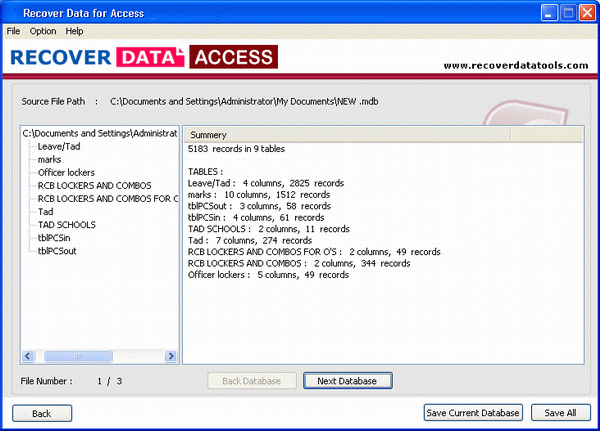Click the Next Database button
Image resolution: width=600 pixels, height=431 pixels.
point(347,381)
